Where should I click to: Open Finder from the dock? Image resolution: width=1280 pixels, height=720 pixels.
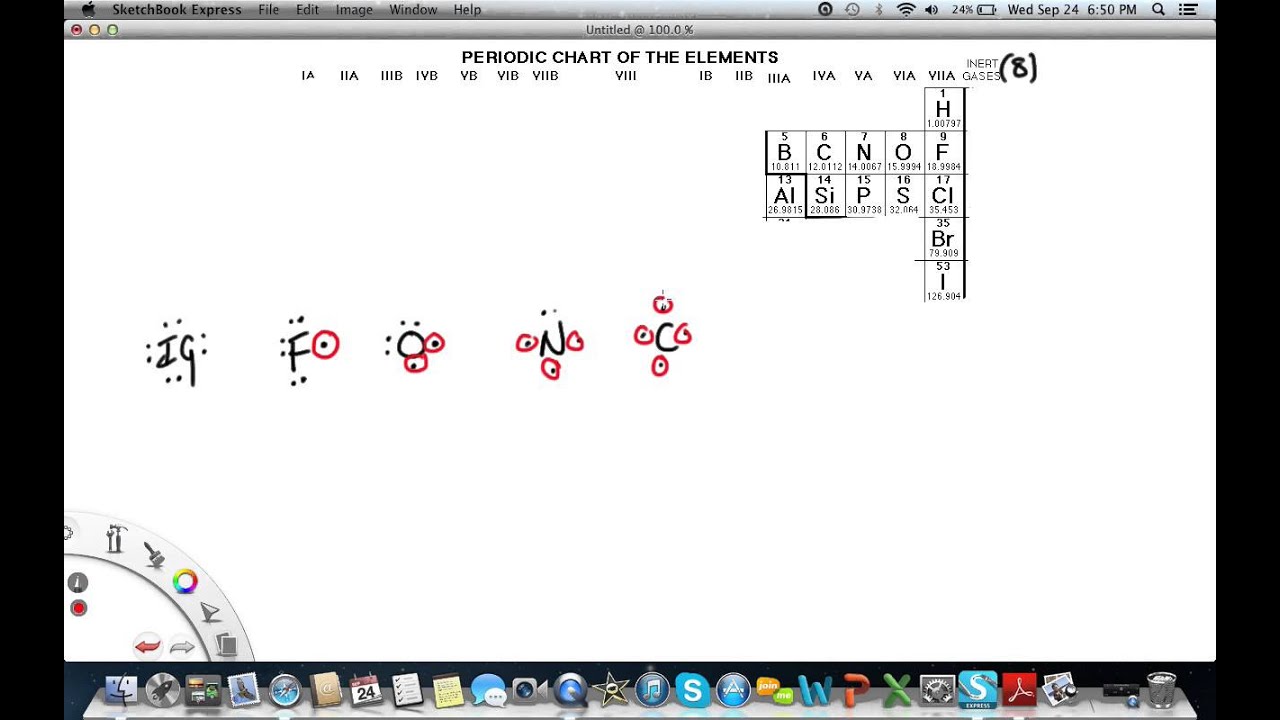click(121, 690)
